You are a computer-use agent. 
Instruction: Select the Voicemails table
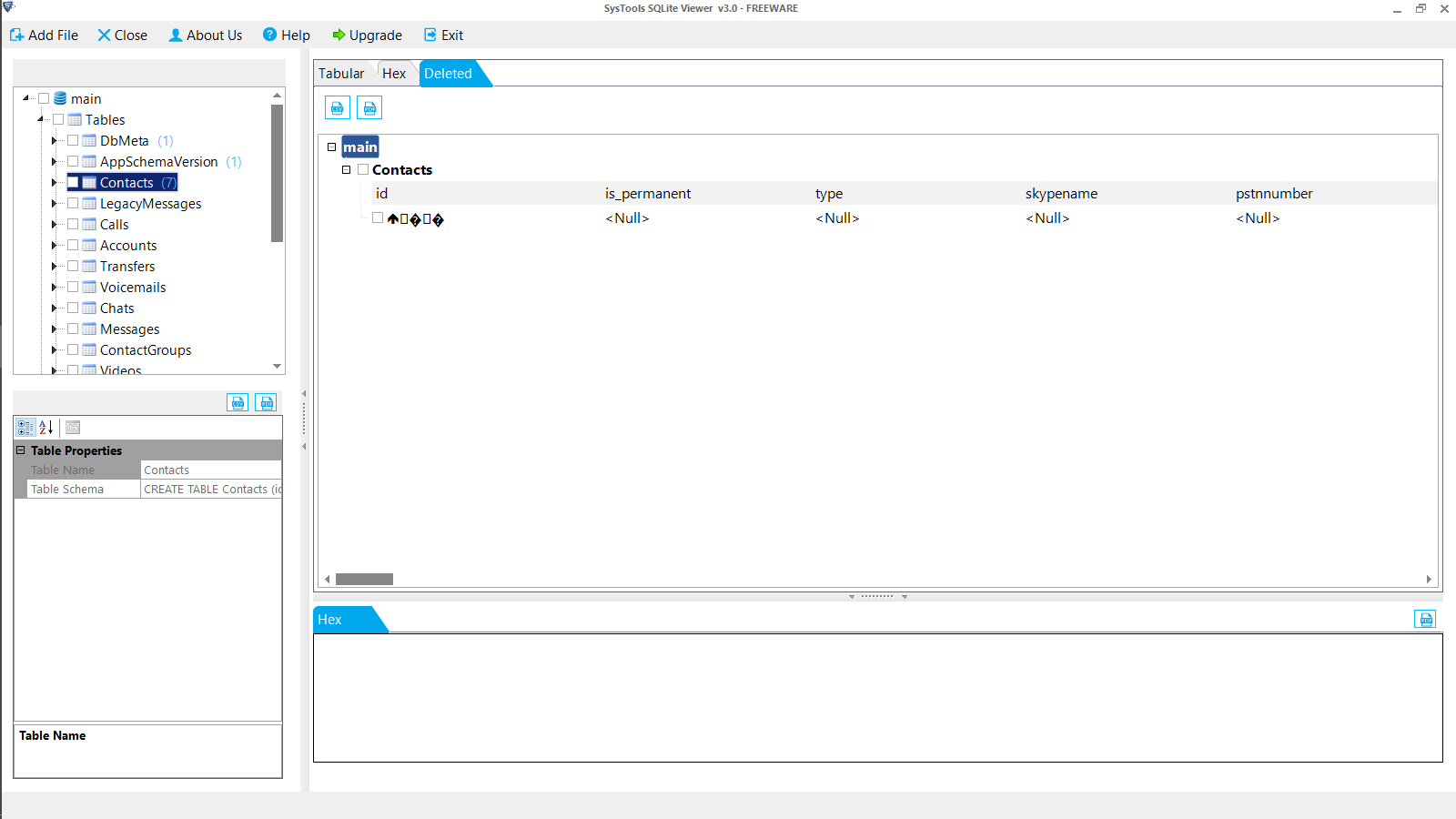click(133, 287)
